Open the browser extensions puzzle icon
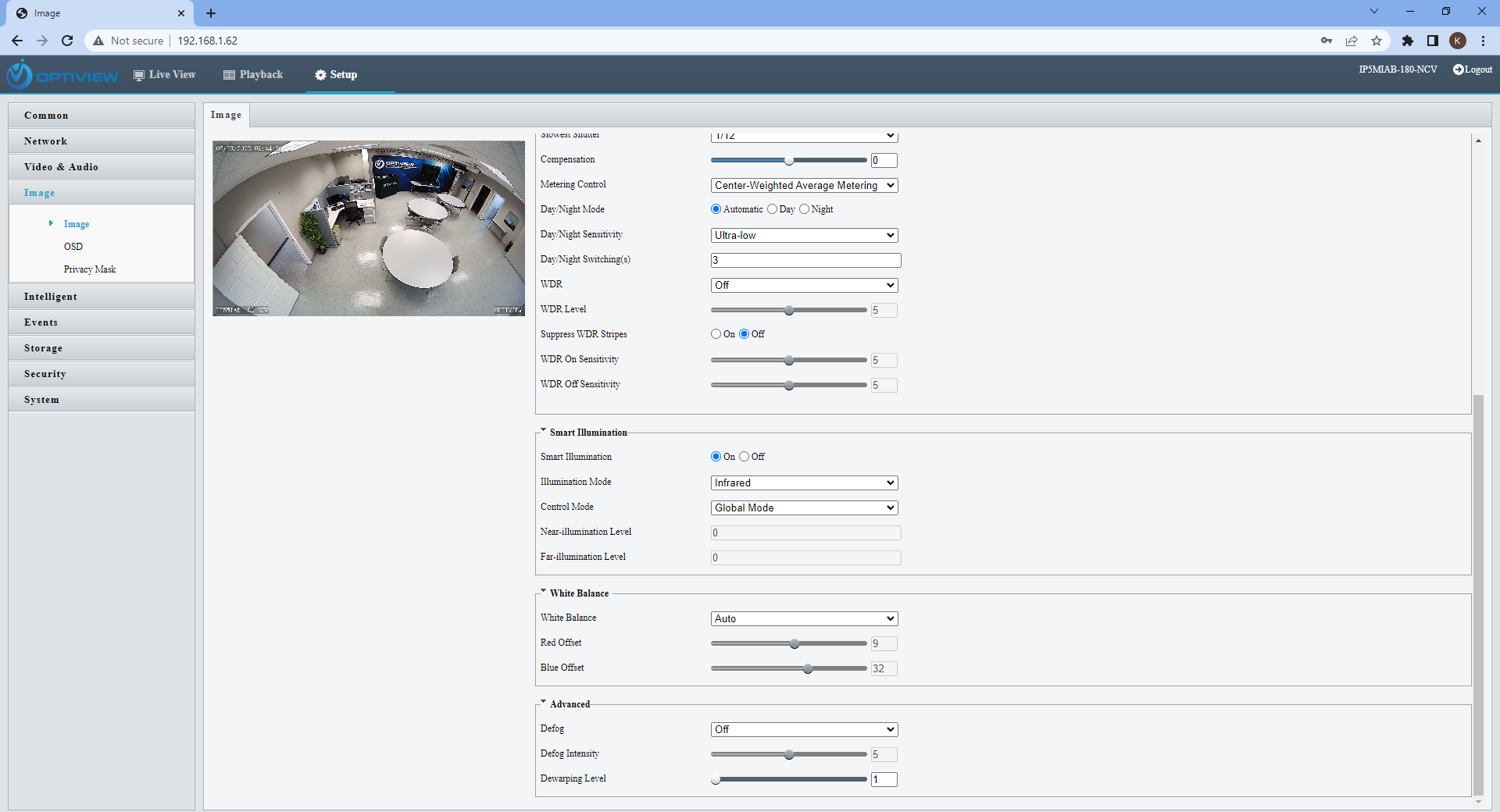This screenshot has width=1500, height=812. (1408, 41)
